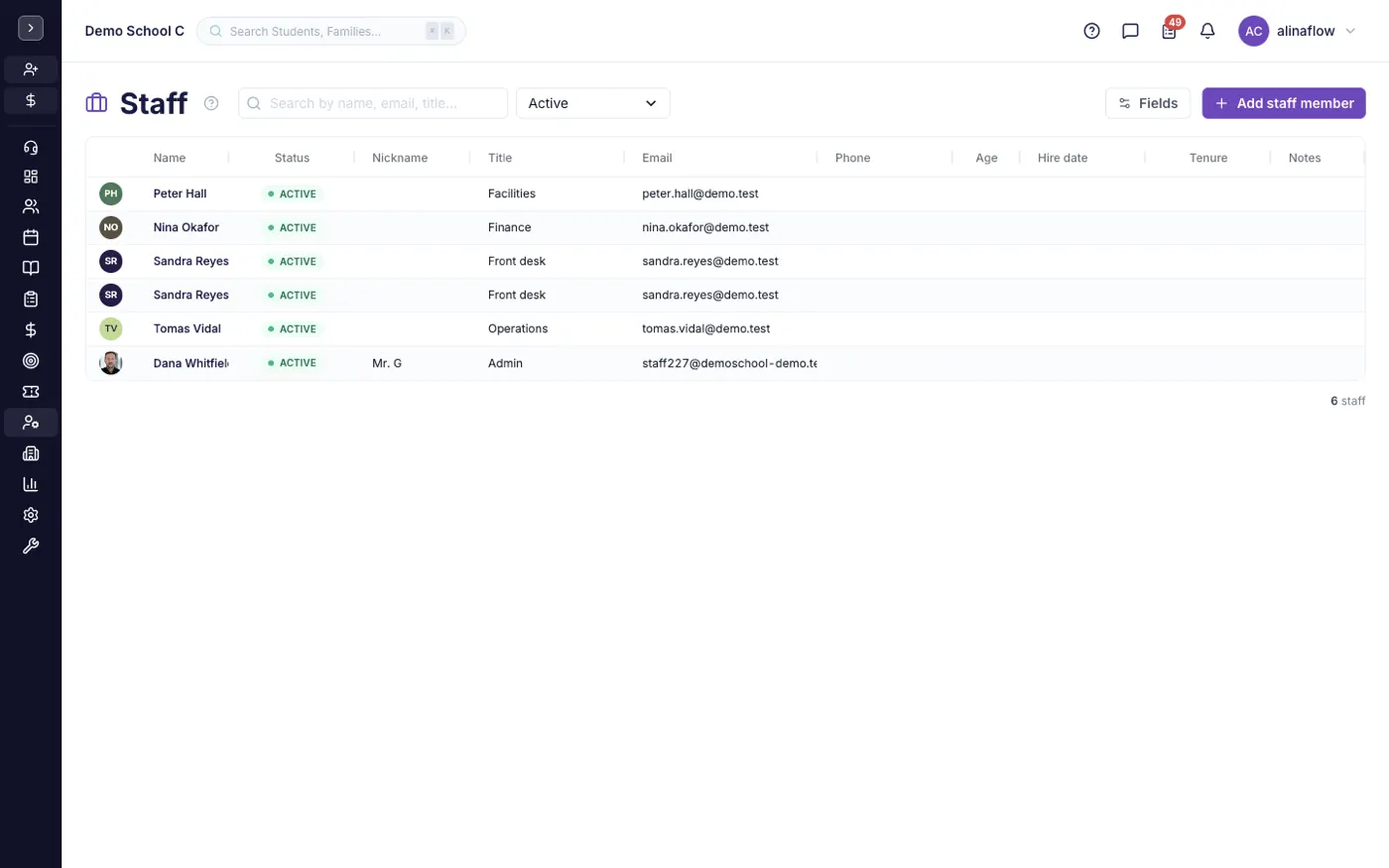Open the building icon in sidebar

pos(31,453)
